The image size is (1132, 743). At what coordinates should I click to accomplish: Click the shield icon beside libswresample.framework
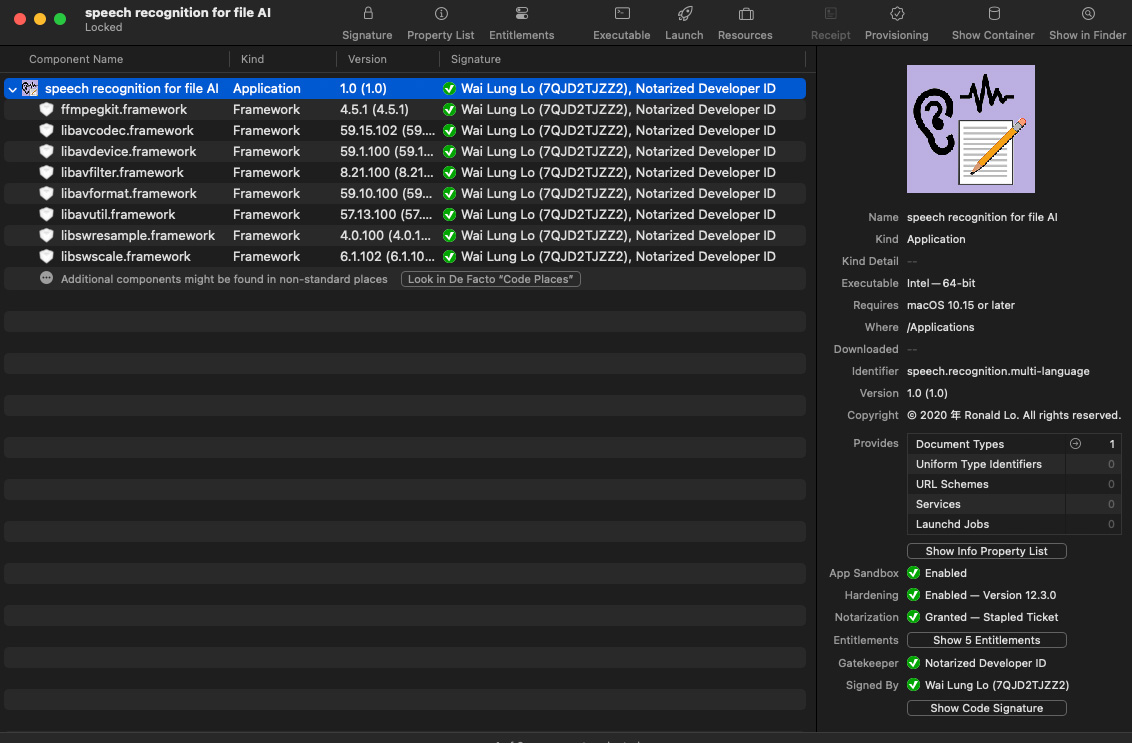46,235
